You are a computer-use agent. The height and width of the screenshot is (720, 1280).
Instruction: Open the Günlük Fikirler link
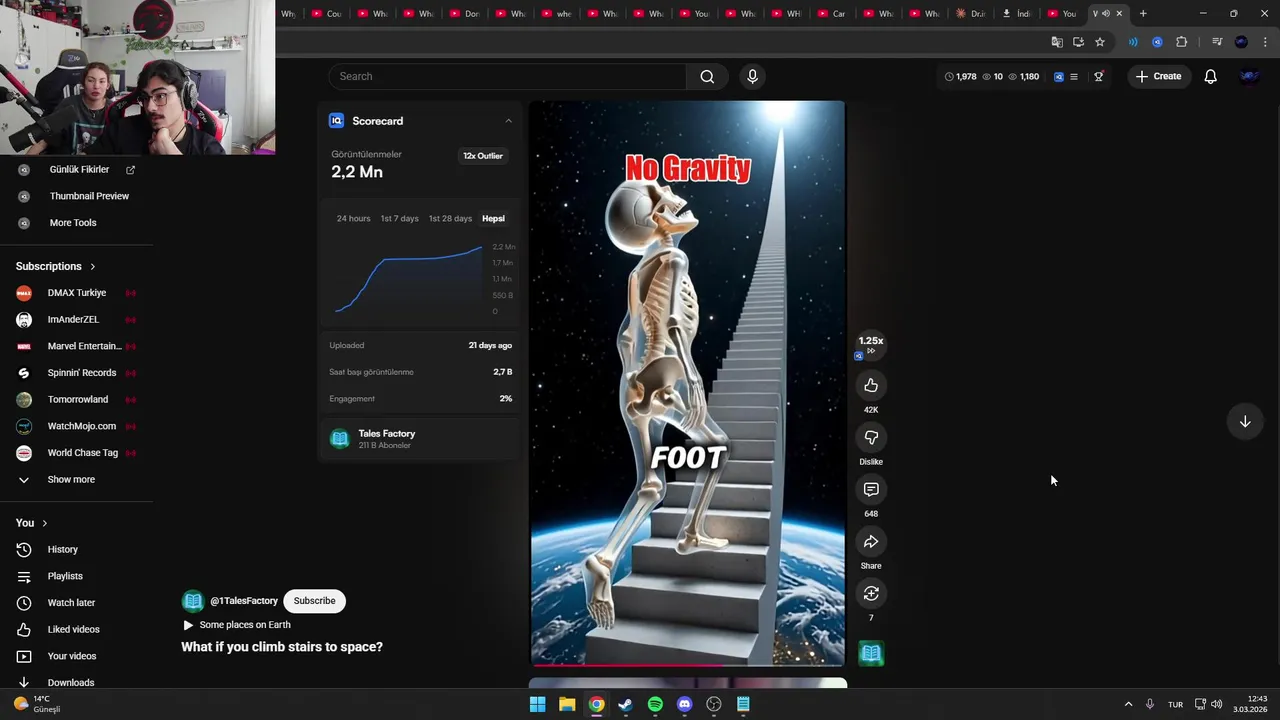79,170
